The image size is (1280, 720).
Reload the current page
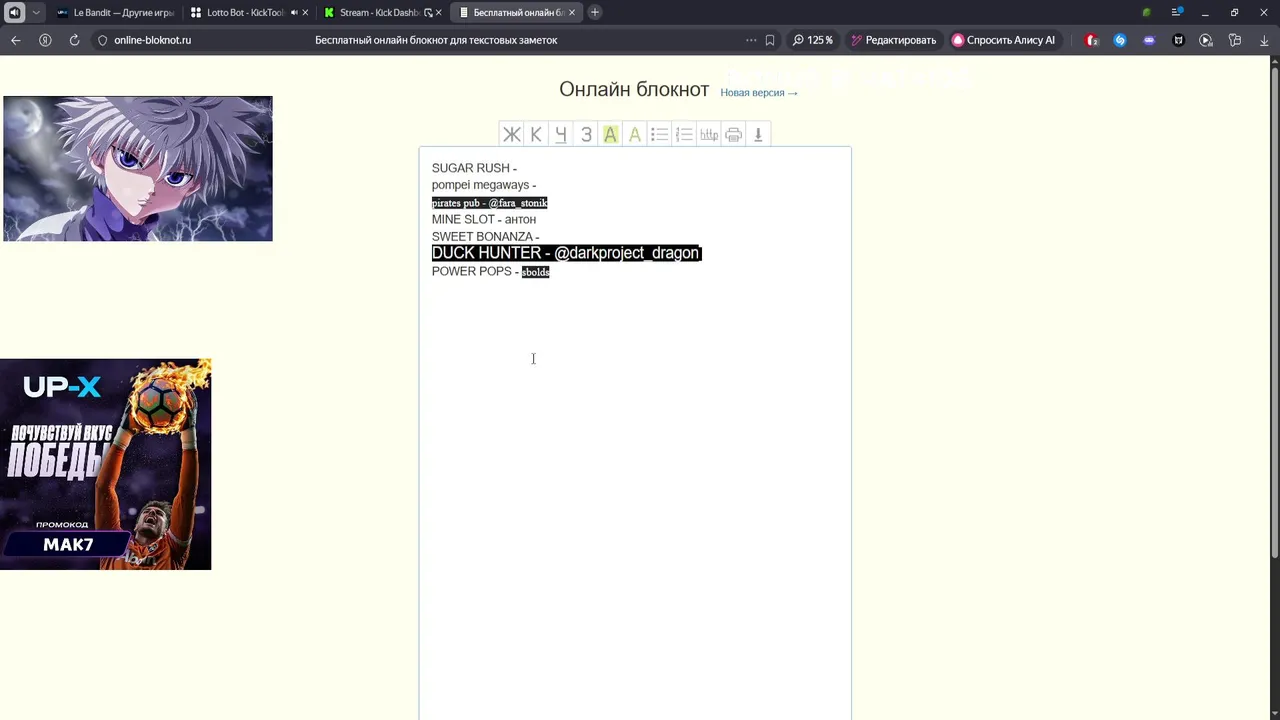coord(74,40)
